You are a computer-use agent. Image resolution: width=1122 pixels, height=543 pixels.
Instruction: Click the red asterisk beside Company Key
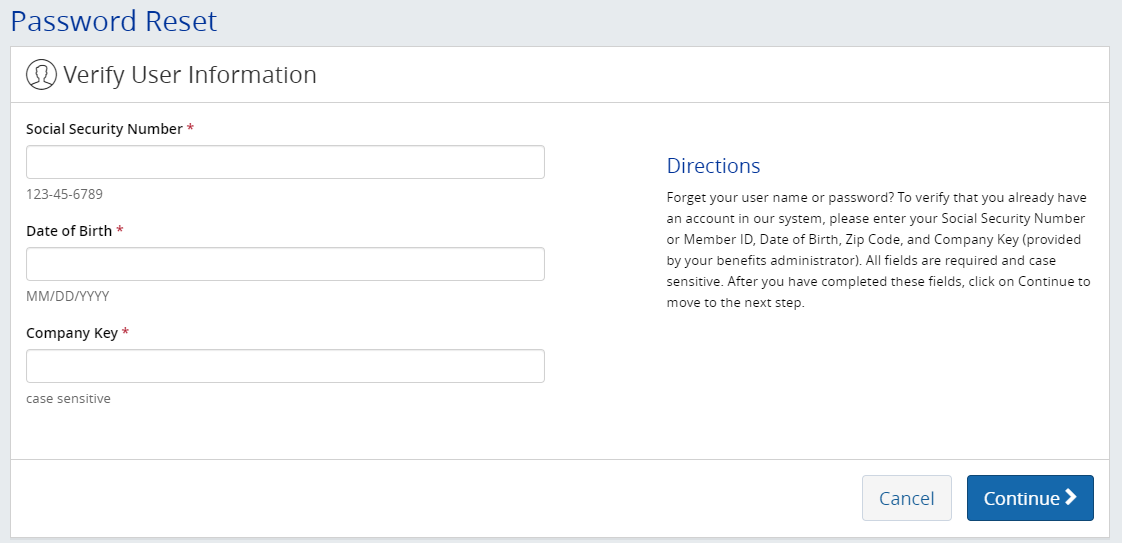pyautogui.click(x=125, y=333)
